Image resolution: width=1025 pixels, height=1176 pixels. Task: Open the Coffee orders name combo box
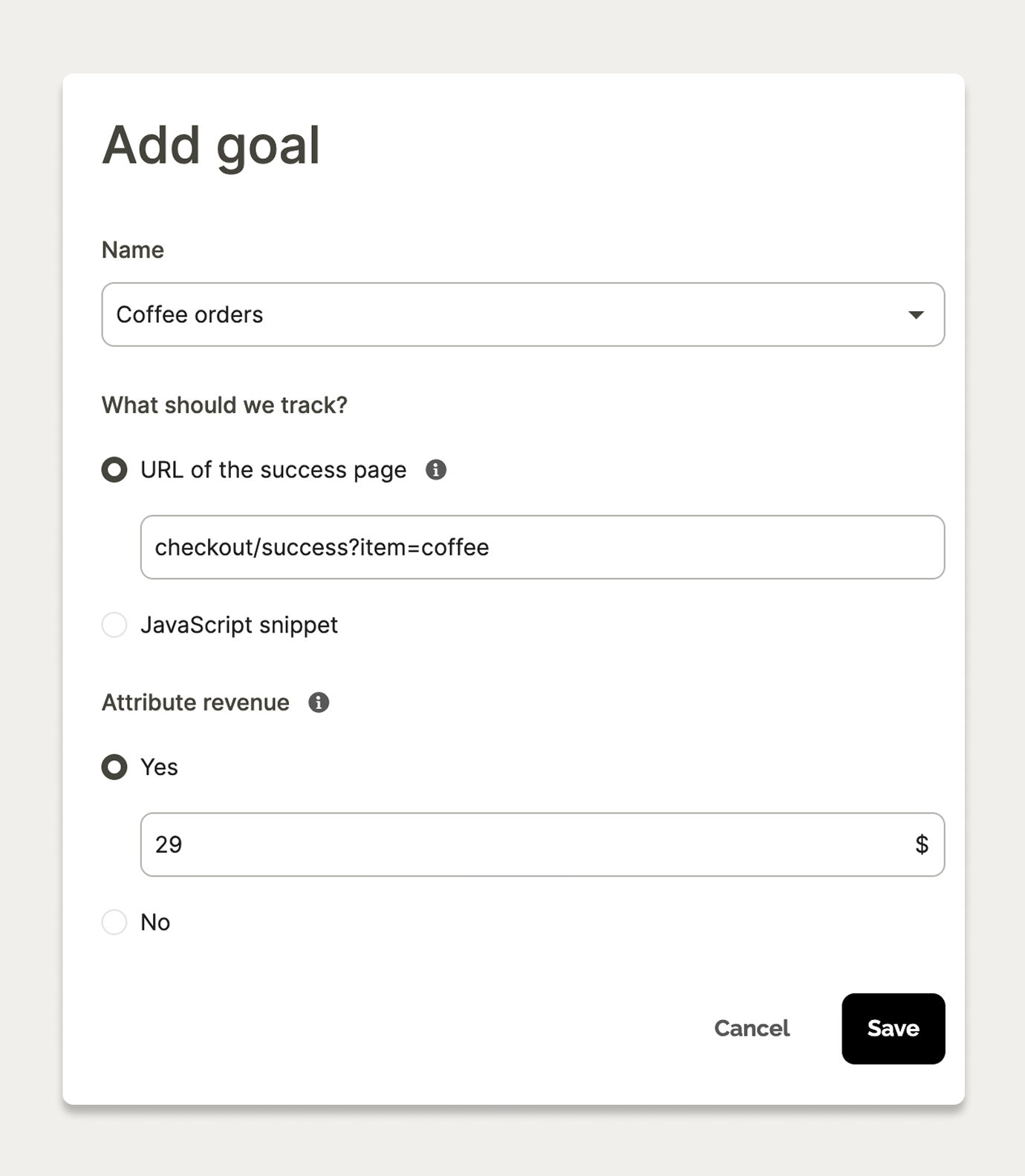click(505, 315)
